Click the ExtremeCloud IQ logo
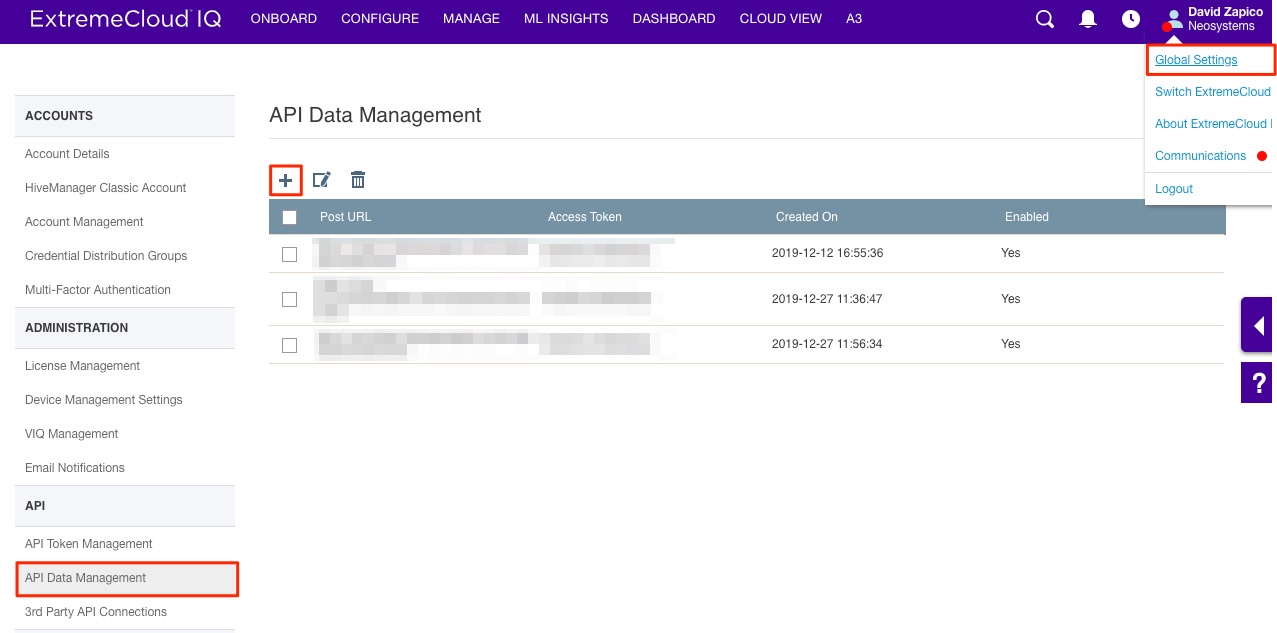This screenshot has width=1277, height=633. click(x=127, y=18)
